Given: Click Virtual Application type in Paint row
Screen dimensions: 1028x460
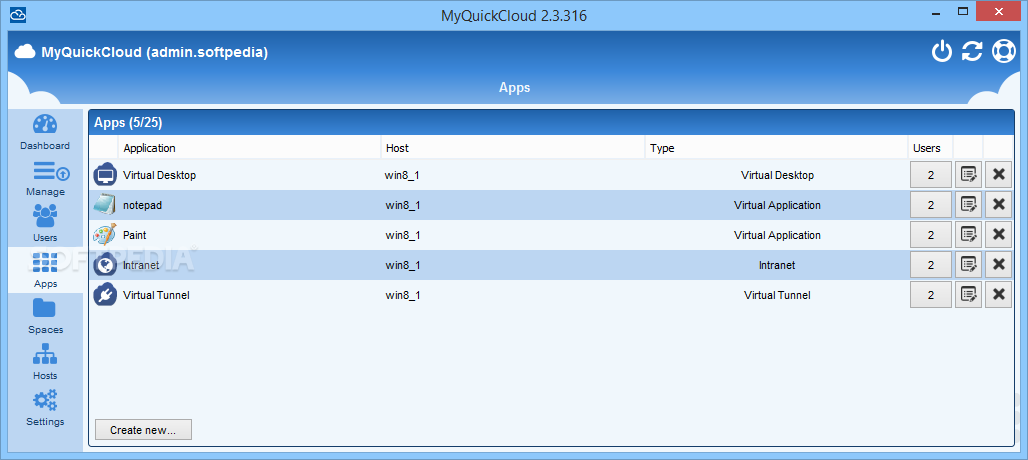Looking at the screenshot, I should click(777, 235).
